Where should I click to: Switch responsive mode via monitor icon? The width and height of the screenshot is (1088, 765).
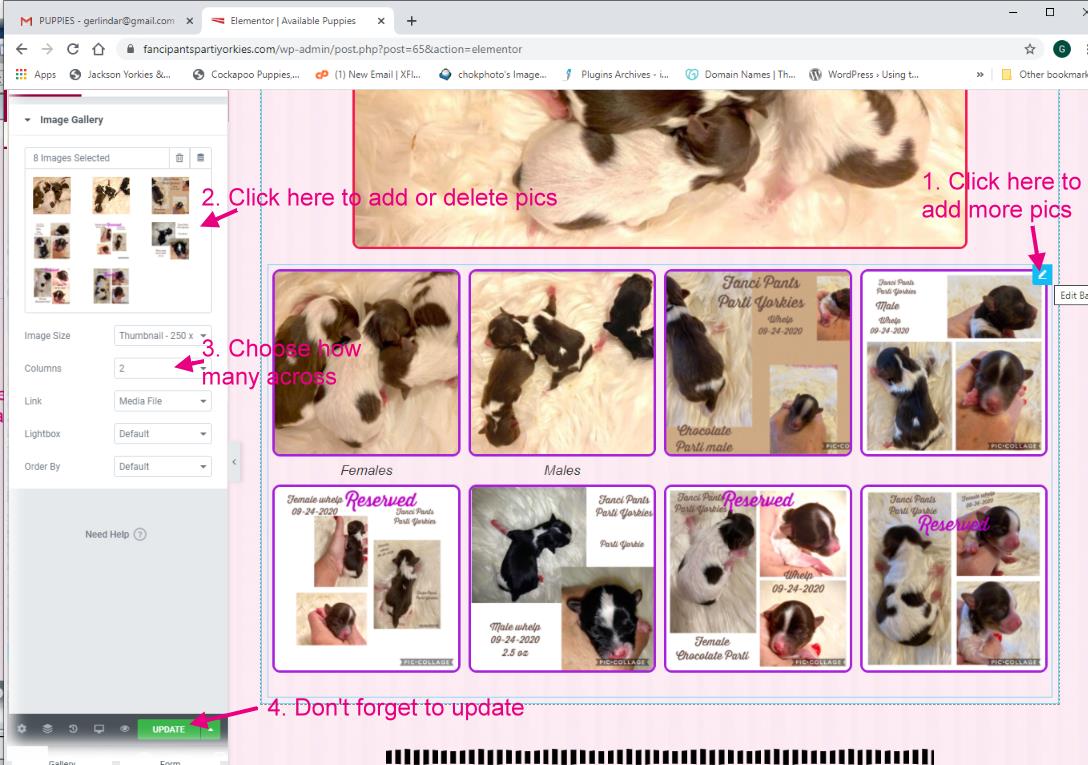[99, 729]
